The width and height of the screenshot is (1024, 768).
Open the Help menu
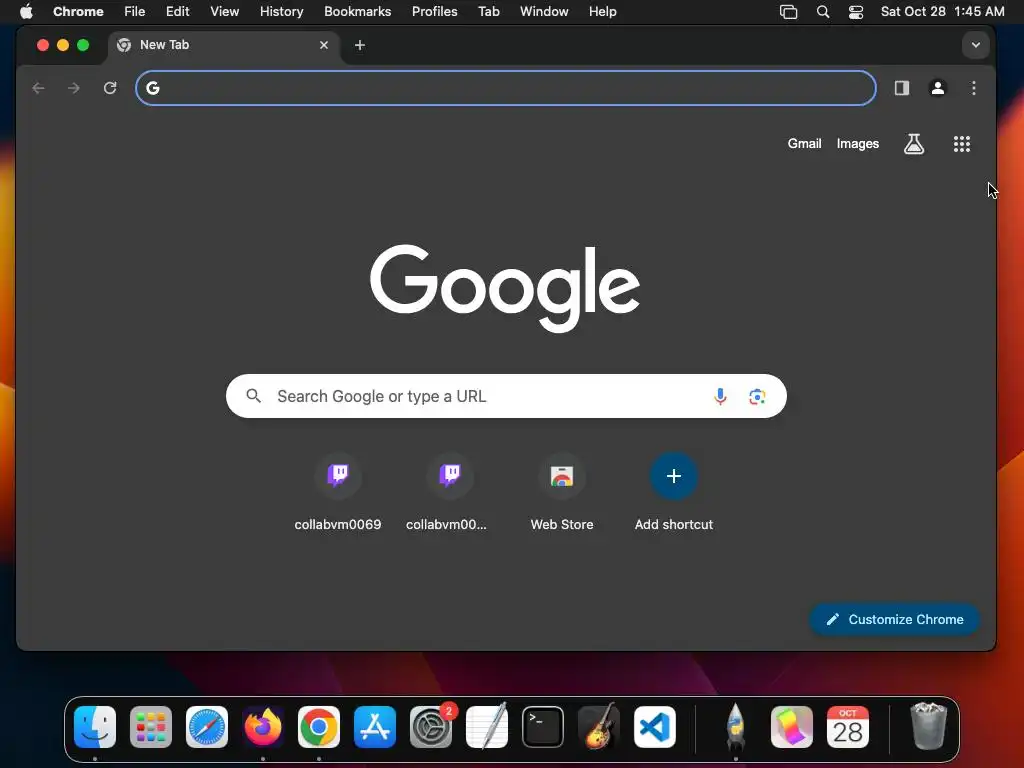[602, 12]
